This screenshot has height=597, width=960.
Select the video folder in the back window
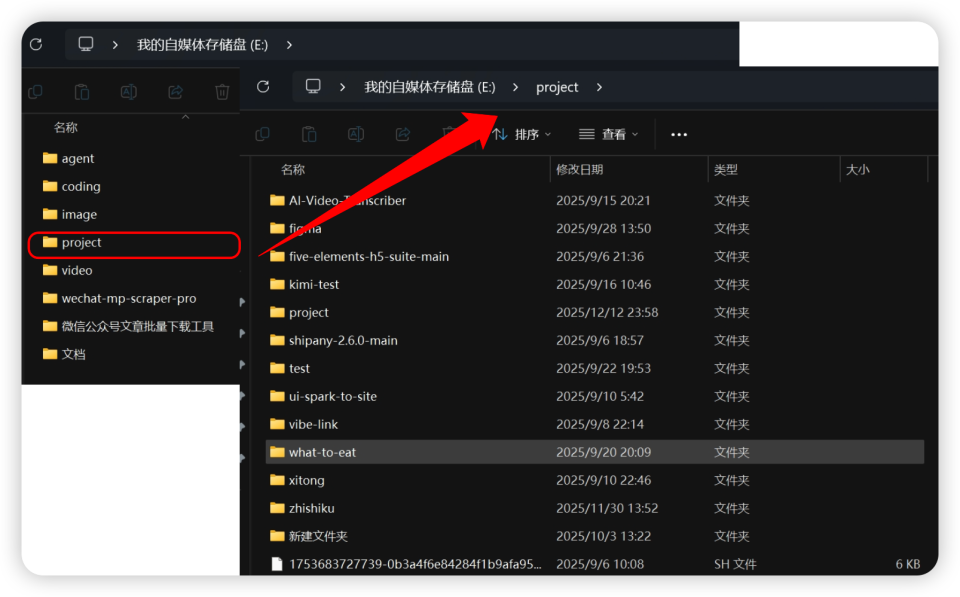[77, 270]
